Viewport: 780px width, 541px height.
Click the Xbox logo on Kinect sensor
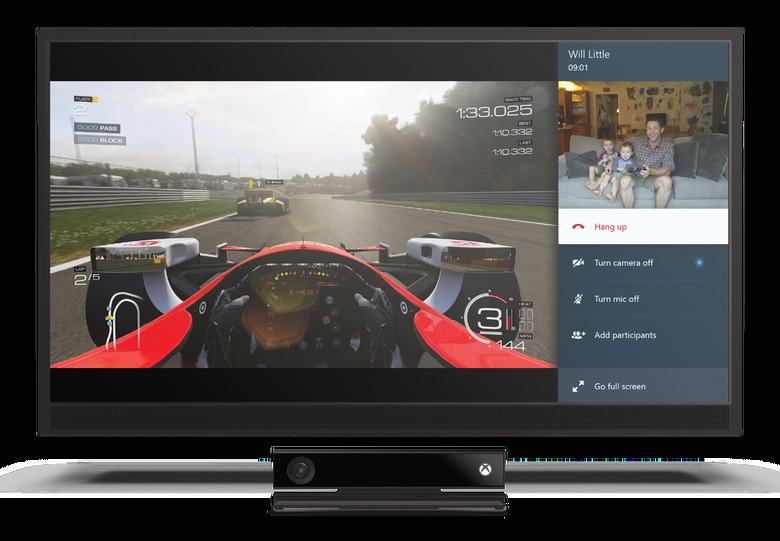485,469
